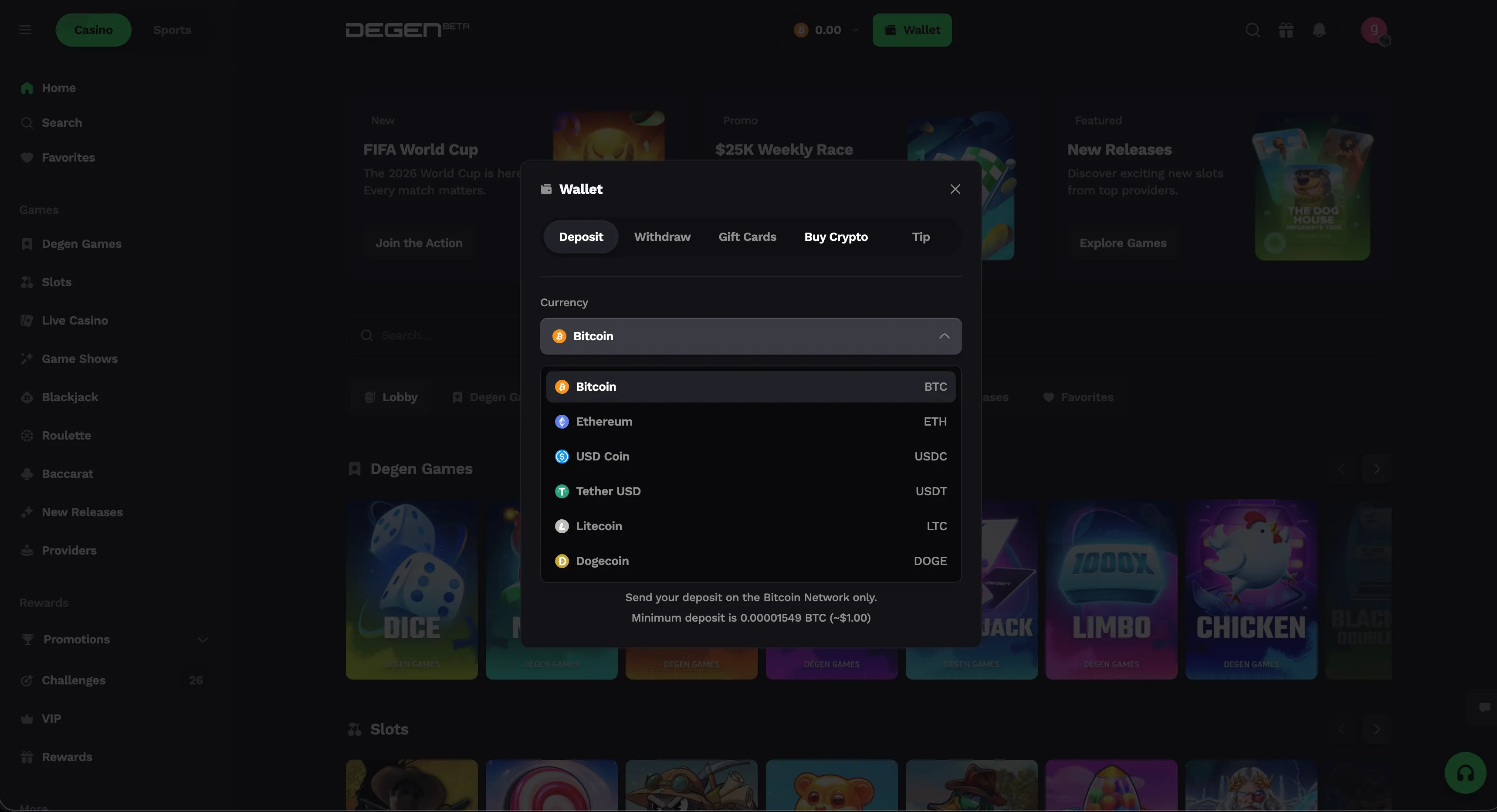Open the hamburger menu icon
Image resolution: width=1497 pixels, height=812 pixels.
pos(25,30)
